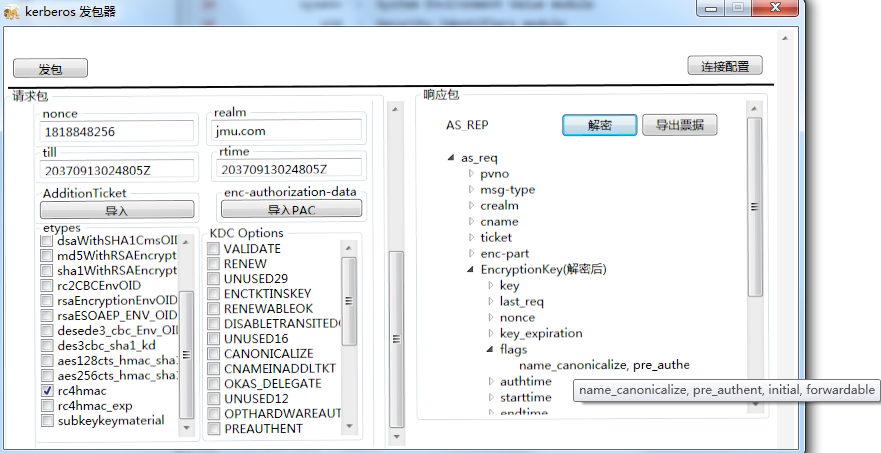Expand nonce node in response tree
The width and height of the screenshot is (881, 453).
point(491,317)
